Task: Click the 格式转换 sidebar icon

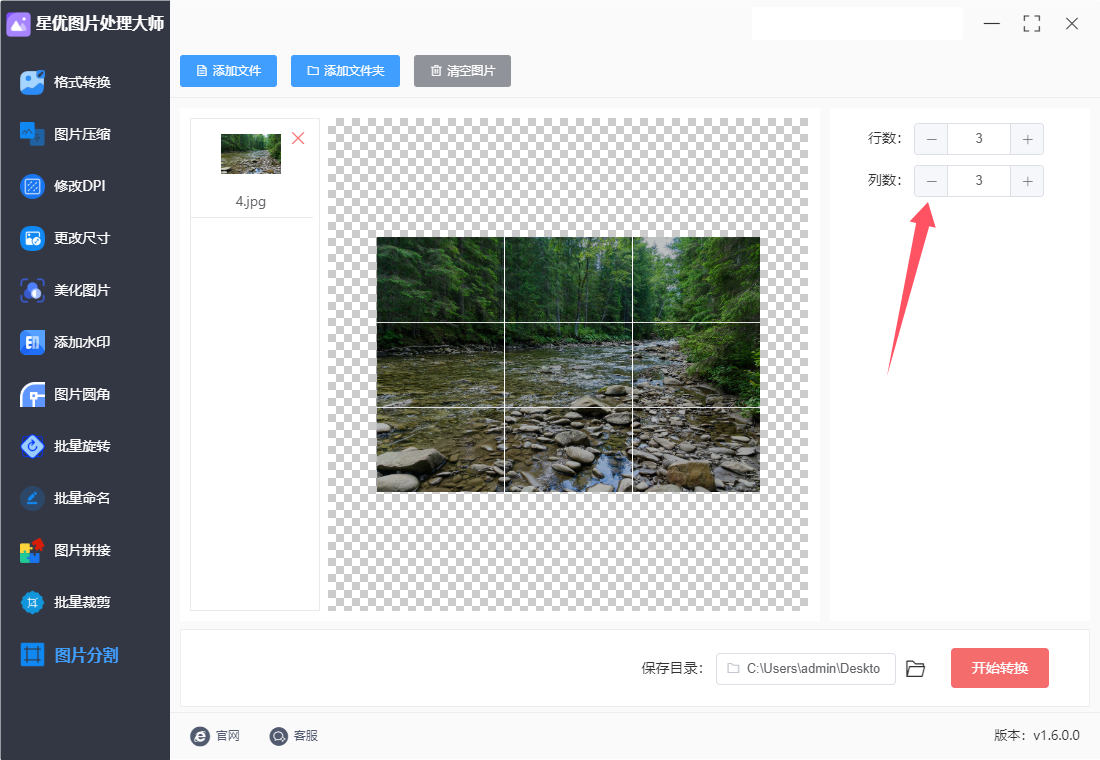Action: (32, 82)
